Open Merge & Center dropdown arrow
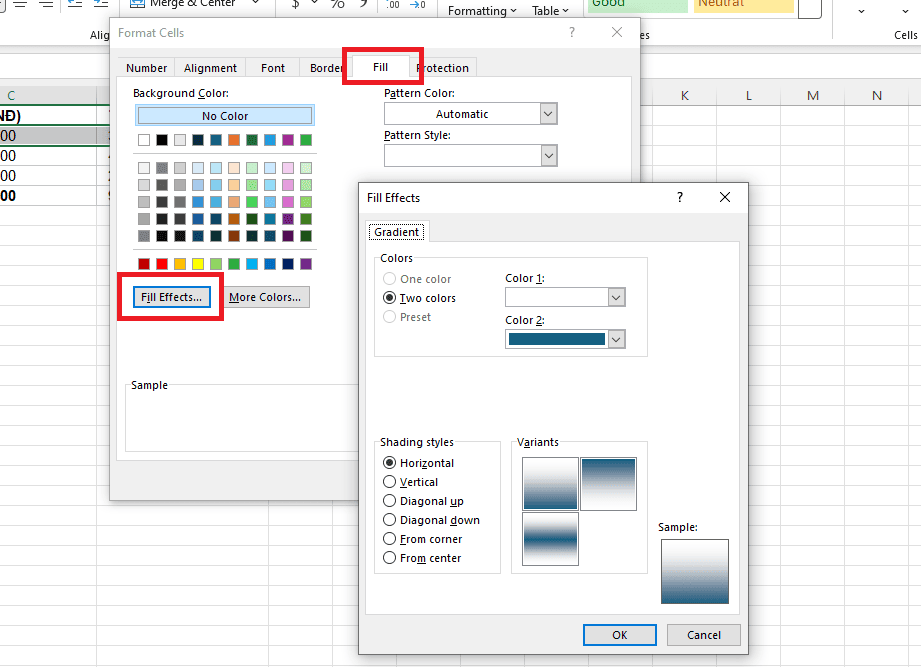 click(x=255, y=3)
